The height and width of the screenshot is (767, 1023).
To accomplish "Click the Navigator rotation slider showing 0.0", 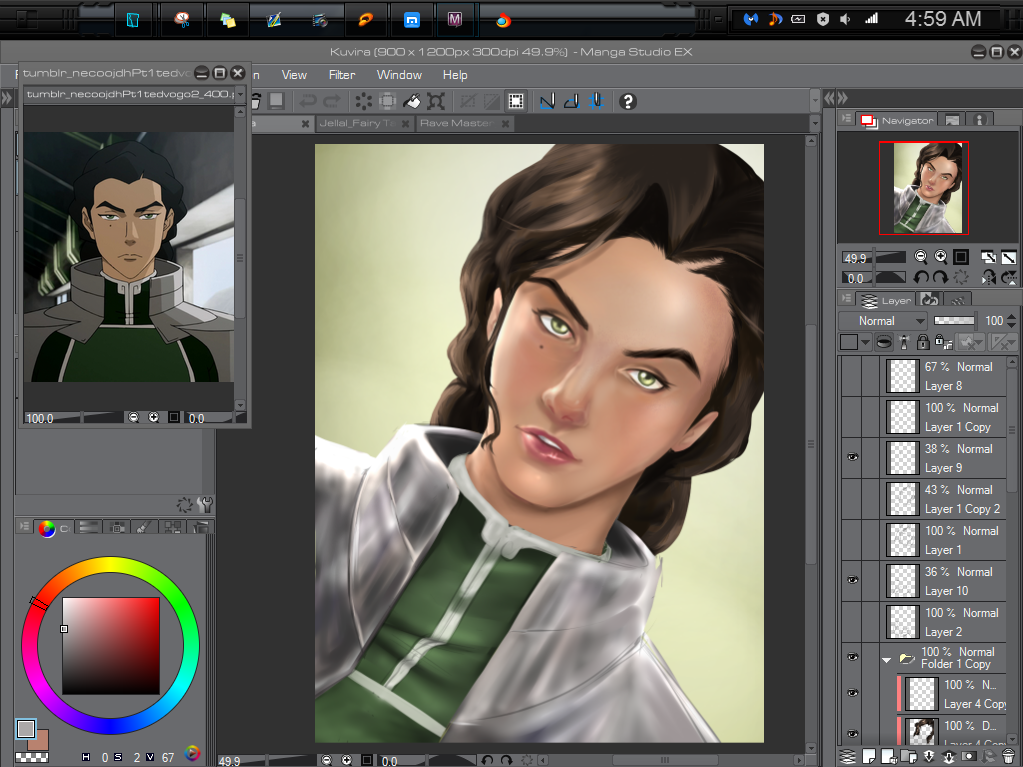I will click(x=874, y=278).
